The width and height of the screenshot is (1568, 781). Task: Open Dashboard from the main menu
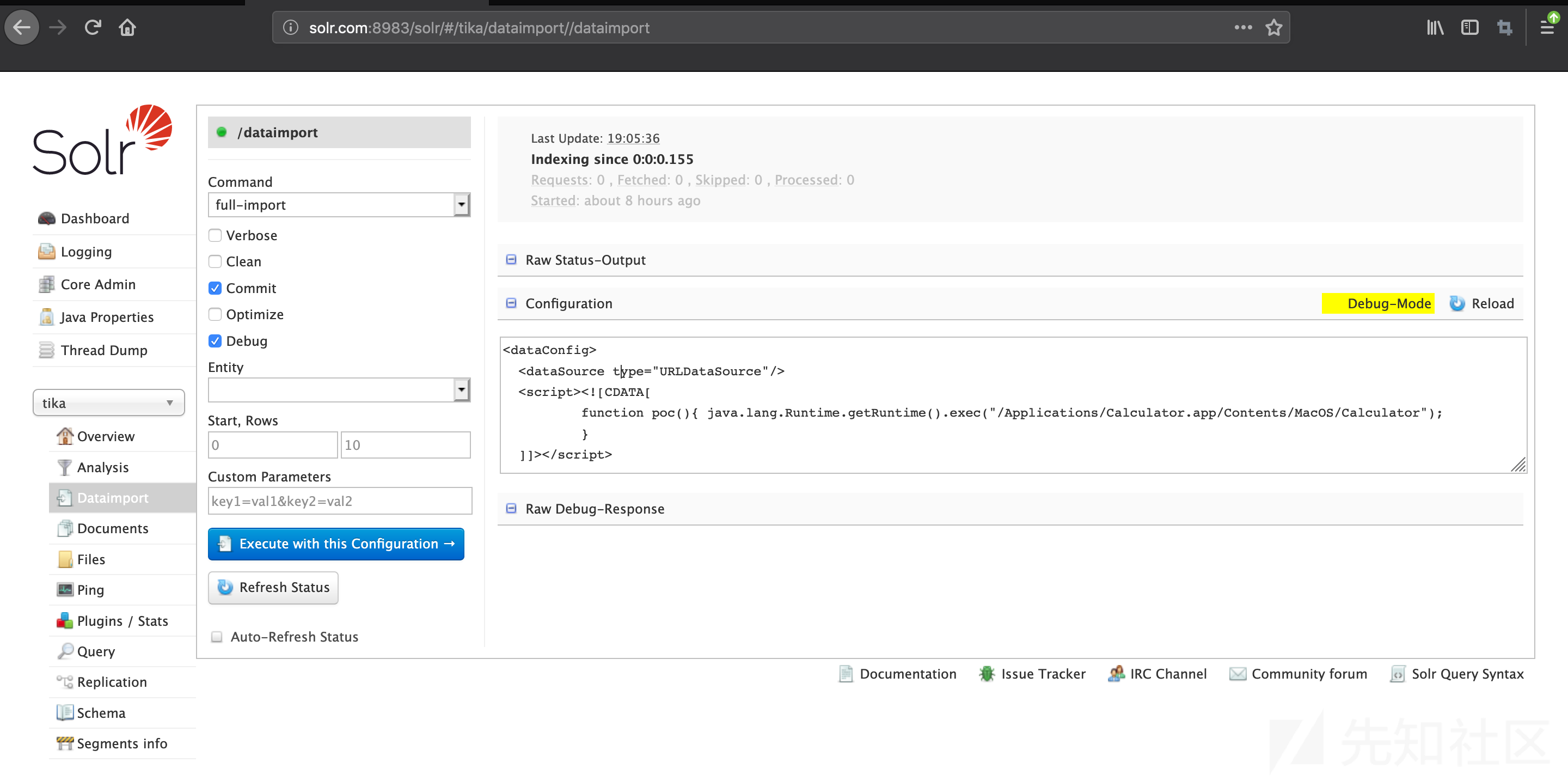coord(95,218)
